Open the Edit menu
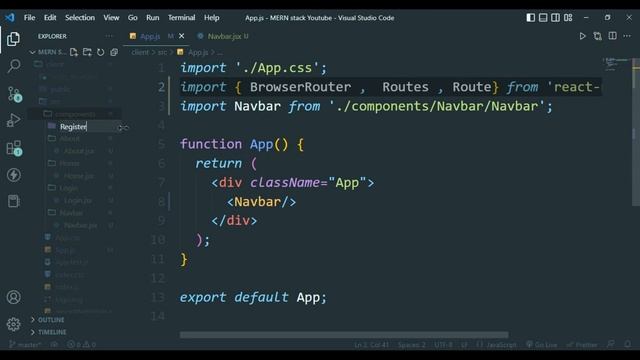 point(50,18)
